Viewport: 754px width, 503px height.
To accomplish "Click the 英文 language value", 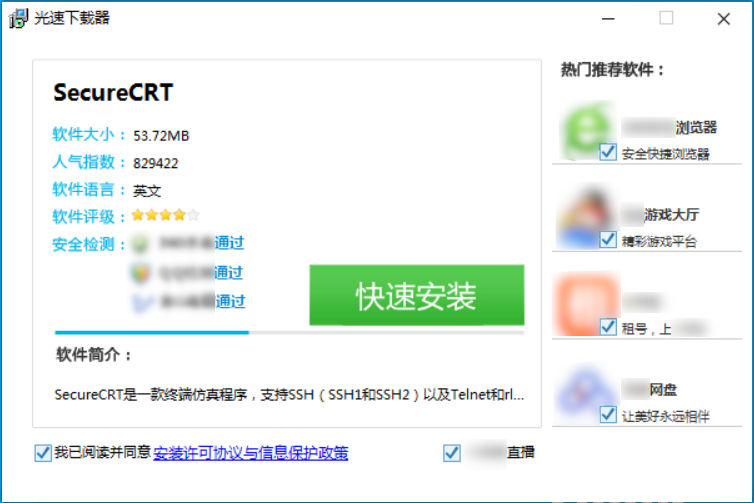I will pos(147,191).
